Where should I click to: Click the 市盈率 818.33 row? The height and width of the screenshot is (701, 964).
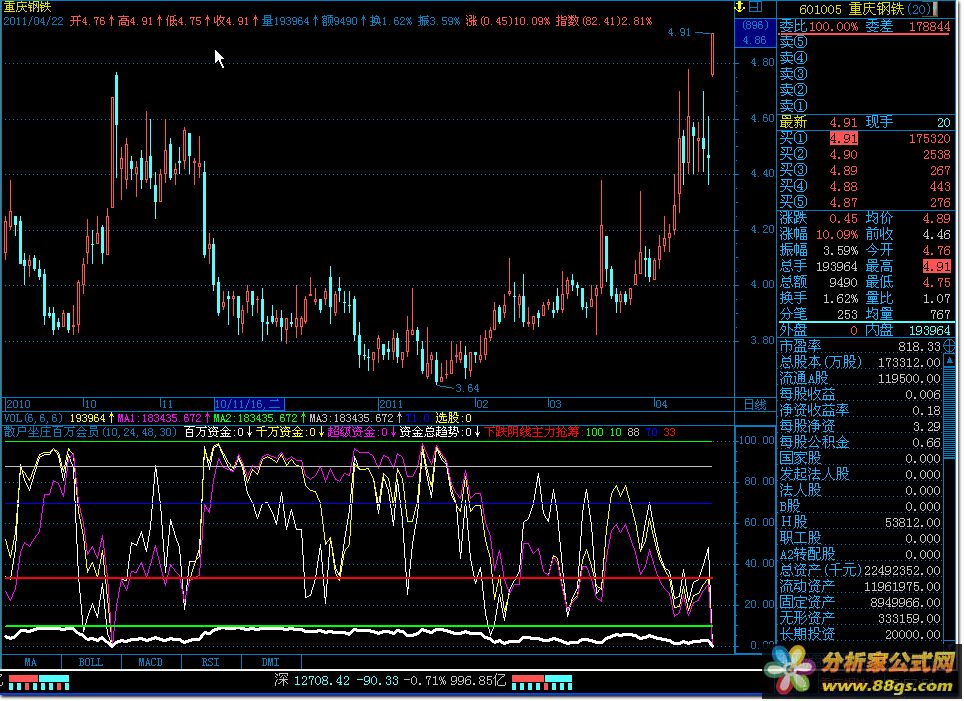(x=859, y=347)
